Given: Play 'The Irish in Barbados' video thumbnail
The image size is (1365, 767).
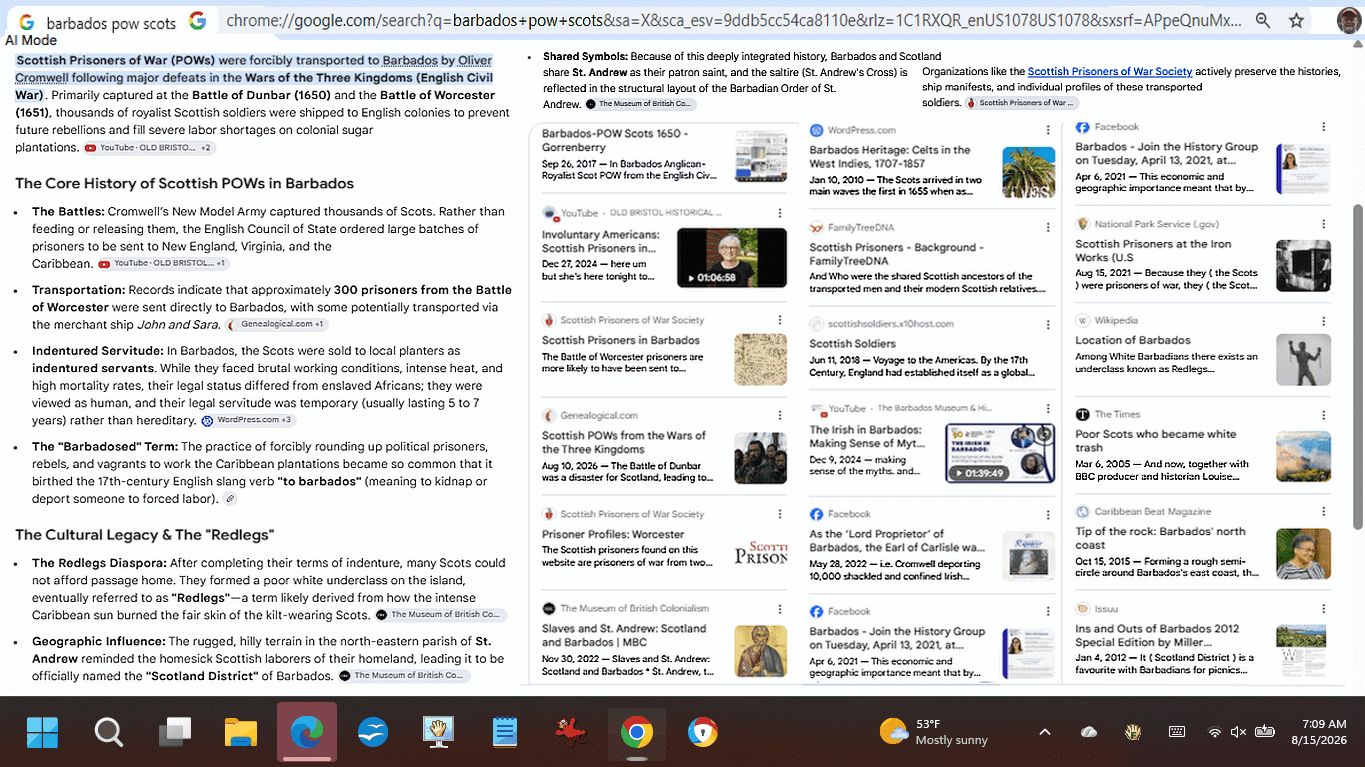Looking at the screenshot, I should (1000, 453).
